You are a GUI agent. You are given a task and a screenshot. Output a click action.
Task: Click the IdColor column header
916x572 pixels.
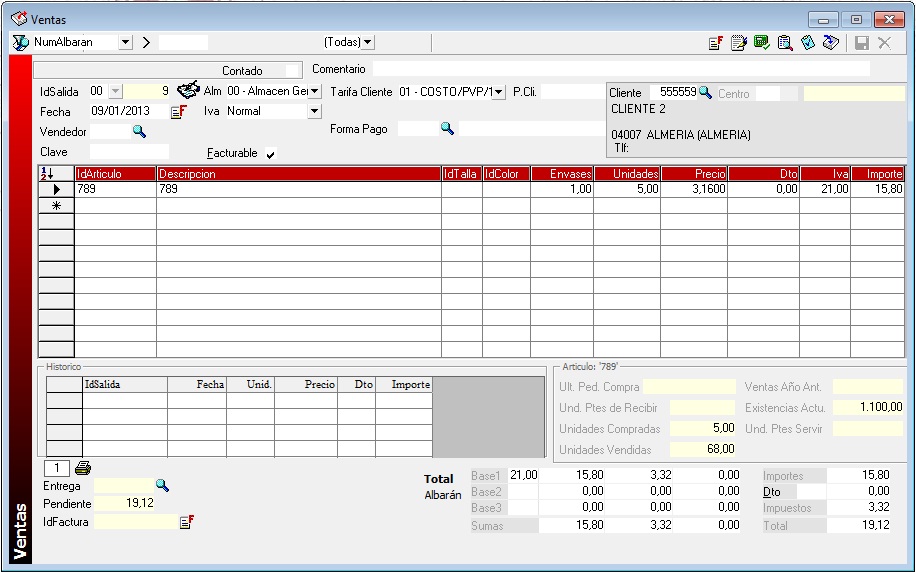point(506,174)
